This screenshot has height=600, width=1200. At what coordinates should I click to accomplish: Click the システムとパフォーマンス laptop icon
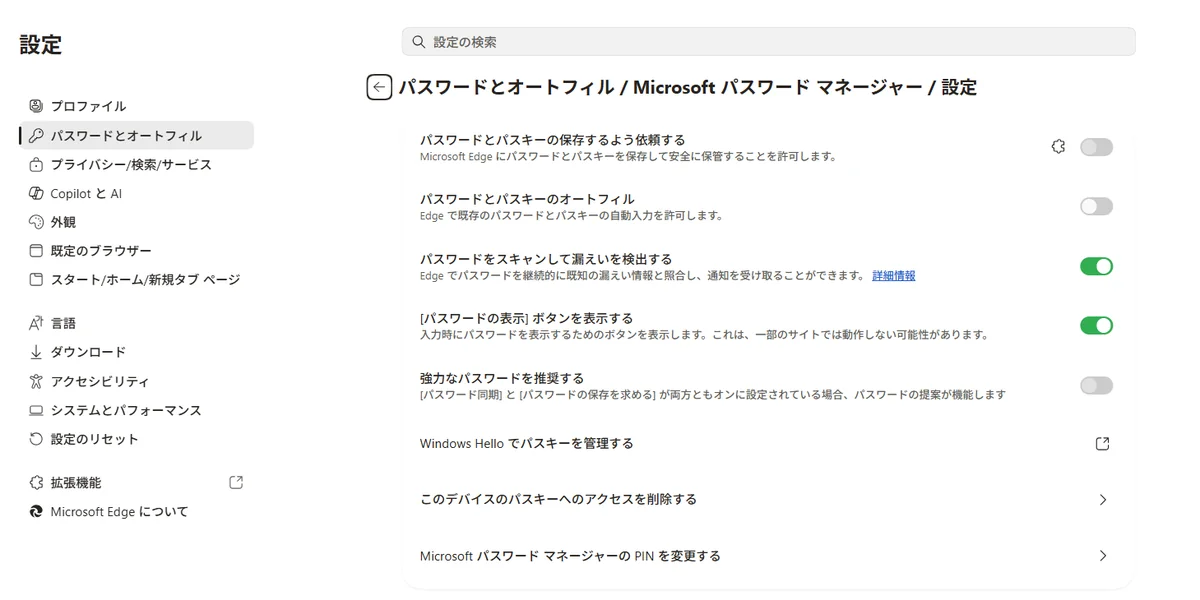coord(36,410)
